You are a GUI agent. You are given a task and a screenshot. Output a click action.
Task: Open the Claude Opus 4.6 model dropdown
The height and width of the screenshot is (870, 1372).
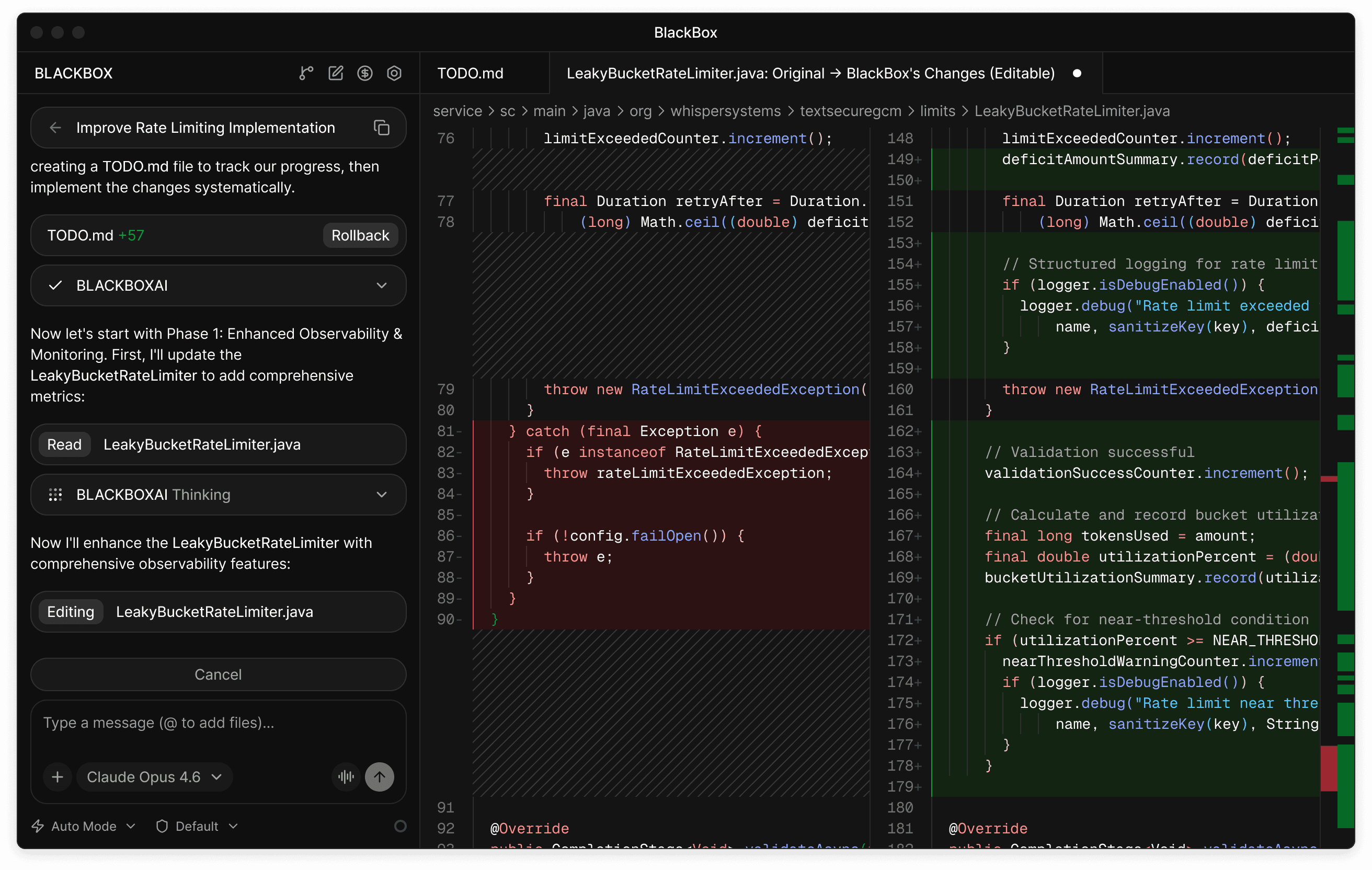(x=154, y=776)
